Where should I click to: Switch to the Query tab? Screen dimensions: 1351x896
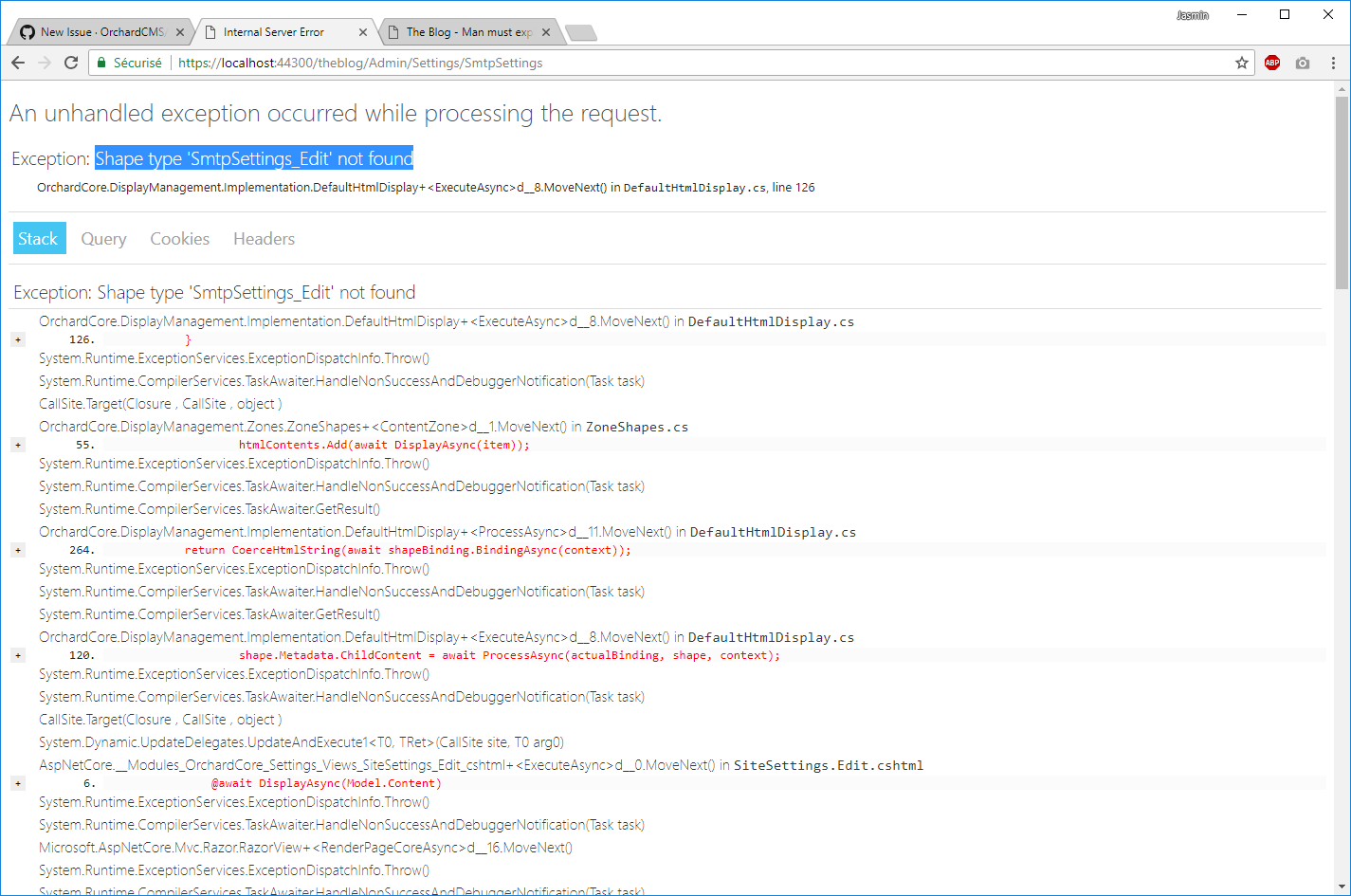pos(103,238)
